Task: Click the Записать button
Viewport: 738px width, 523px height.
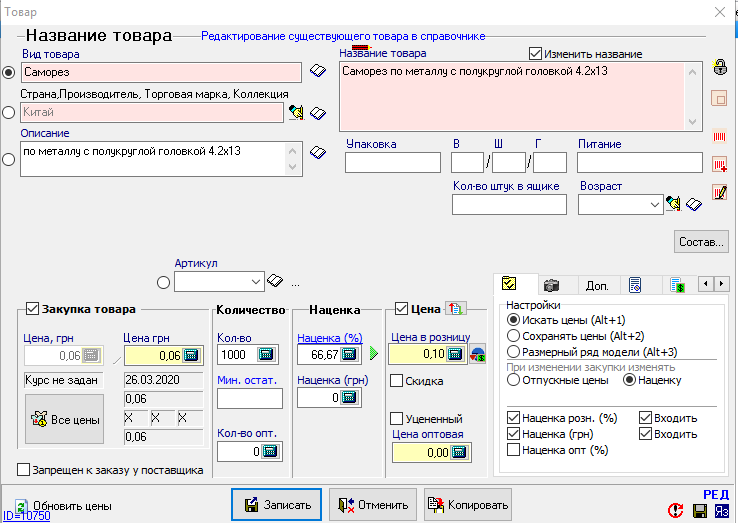Action: click(277, 504)
